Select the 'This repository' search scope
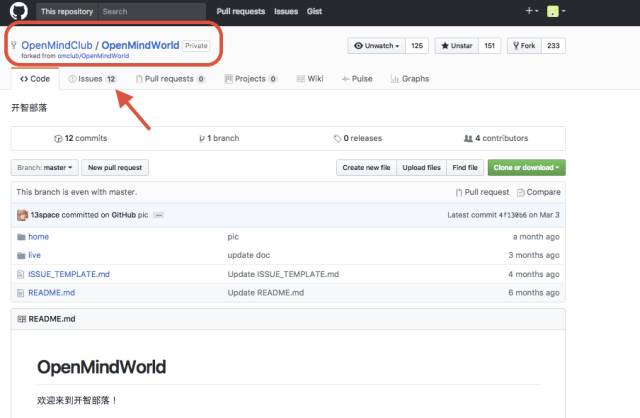The width and height of the screenshot is (640, 418). (x=67, y=11)
